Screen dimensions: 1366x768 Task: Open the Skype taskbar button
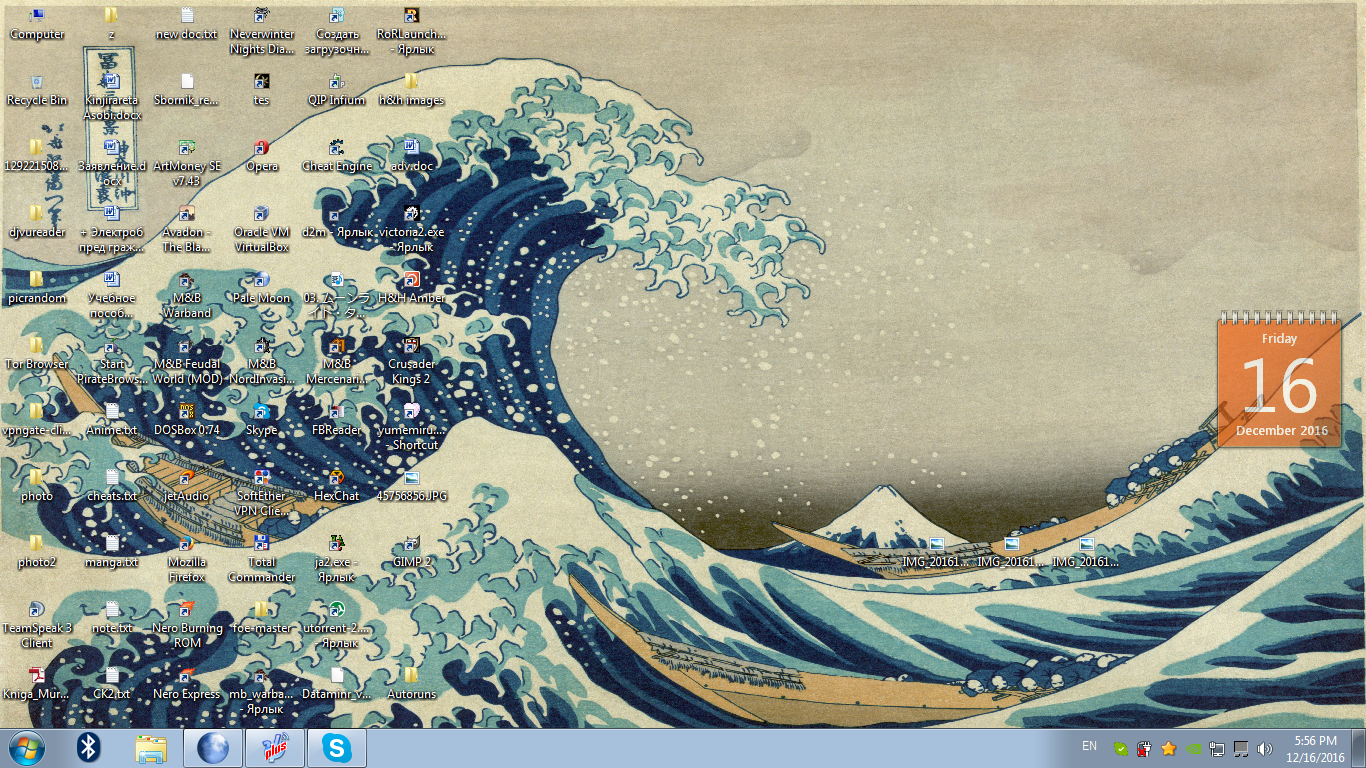(337, 747)
